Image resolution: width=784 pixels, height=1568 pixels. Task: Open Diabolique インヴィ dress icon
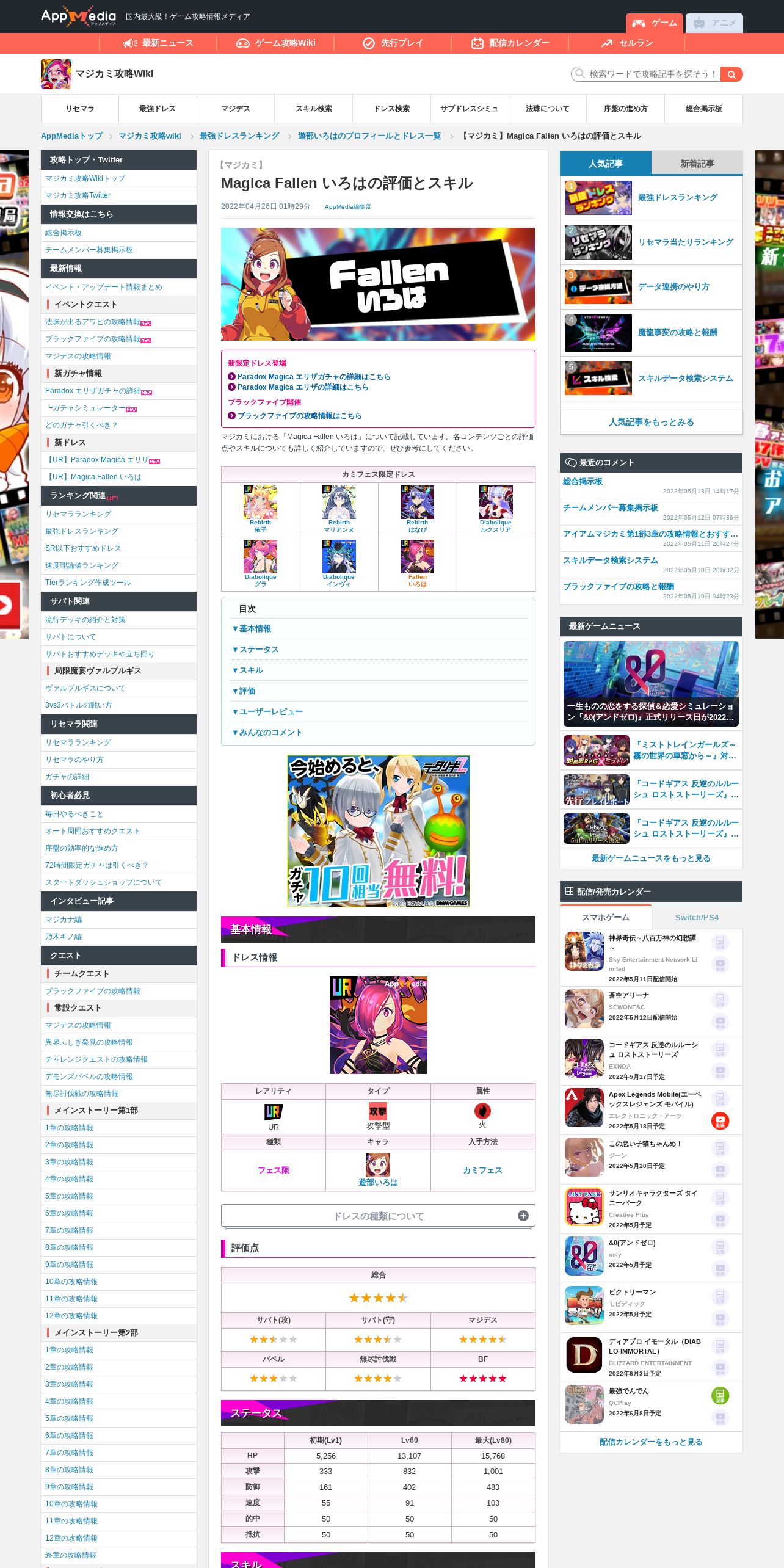(x=339, y=556)
